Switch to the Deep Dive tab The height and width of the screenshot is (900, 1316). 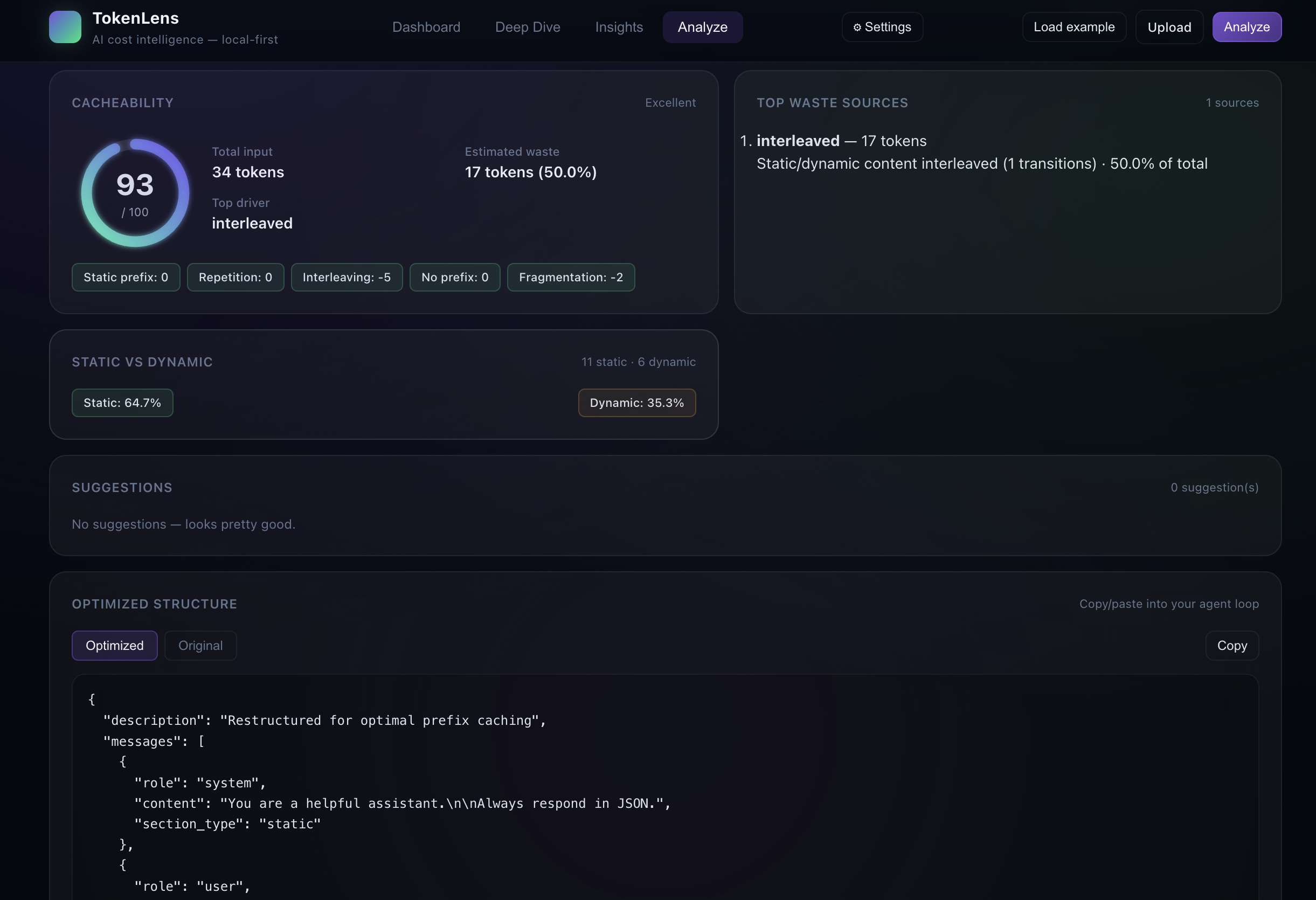[527, 27]
